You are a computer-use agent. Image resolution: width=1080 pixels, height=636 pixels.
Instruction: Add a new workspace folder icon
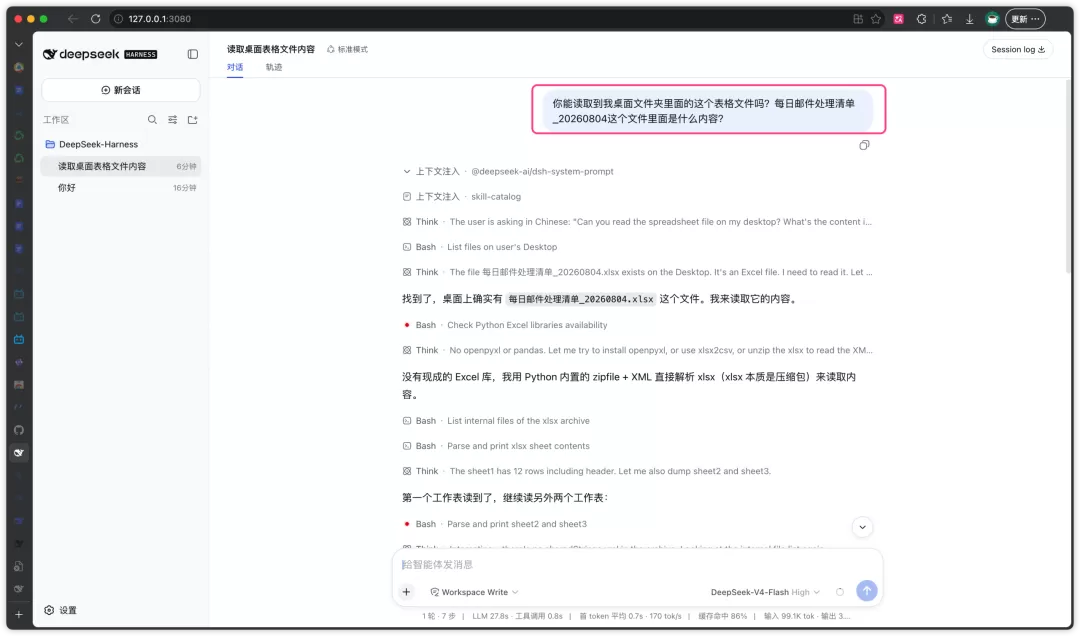(193, 120)
